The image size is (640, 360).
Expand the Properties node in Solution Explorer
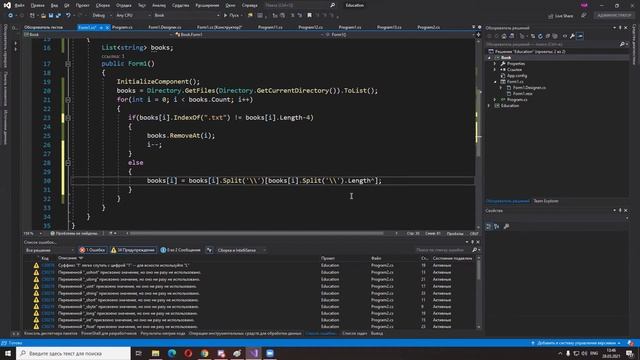click(x=495, y=64)
